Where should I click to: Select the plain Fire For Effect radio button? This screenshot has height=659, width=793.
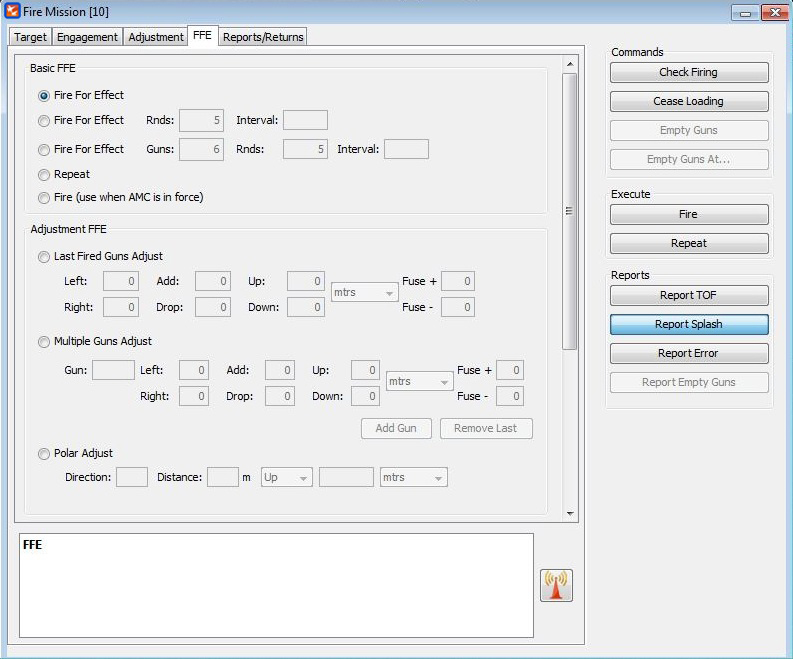(x=44, y=96)
